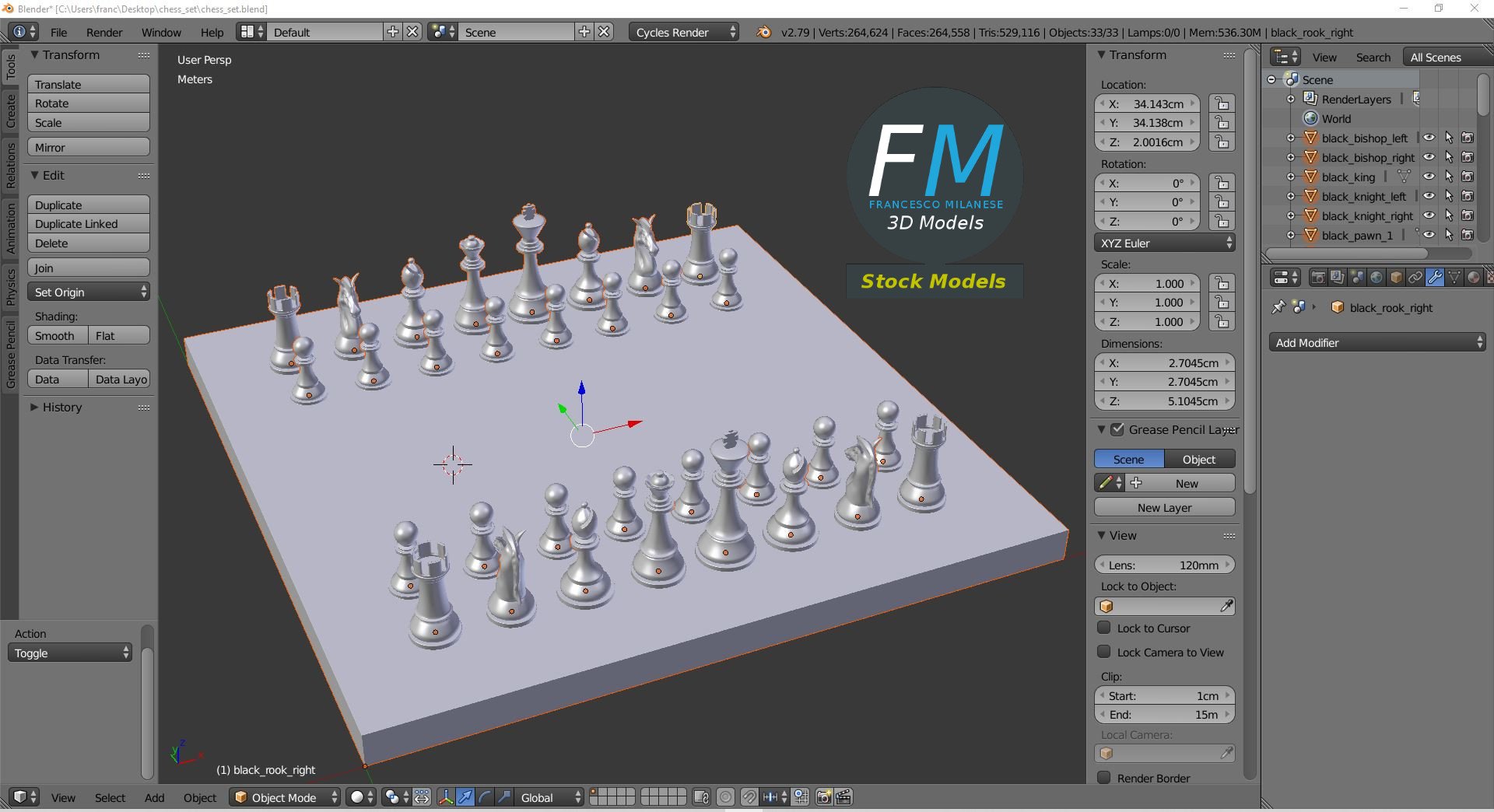Open the Material properties tab
Screen dimensions: 1494x812
click(x=1475, y=276)
